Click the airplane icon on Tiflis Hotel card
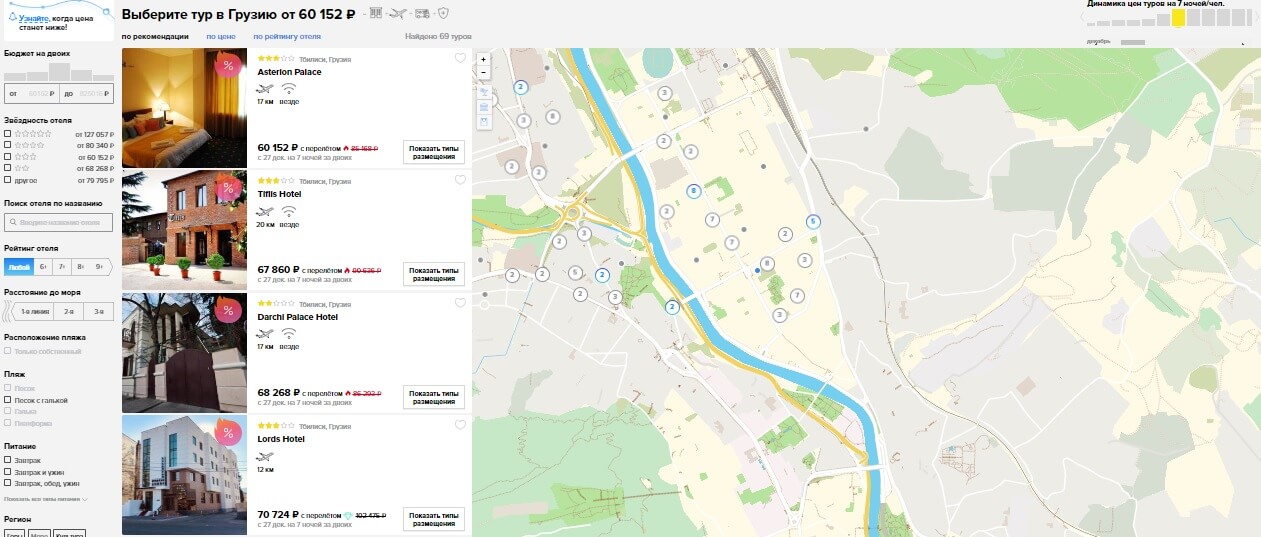This screenshot has width=1261, height=537. click(265, 212)
